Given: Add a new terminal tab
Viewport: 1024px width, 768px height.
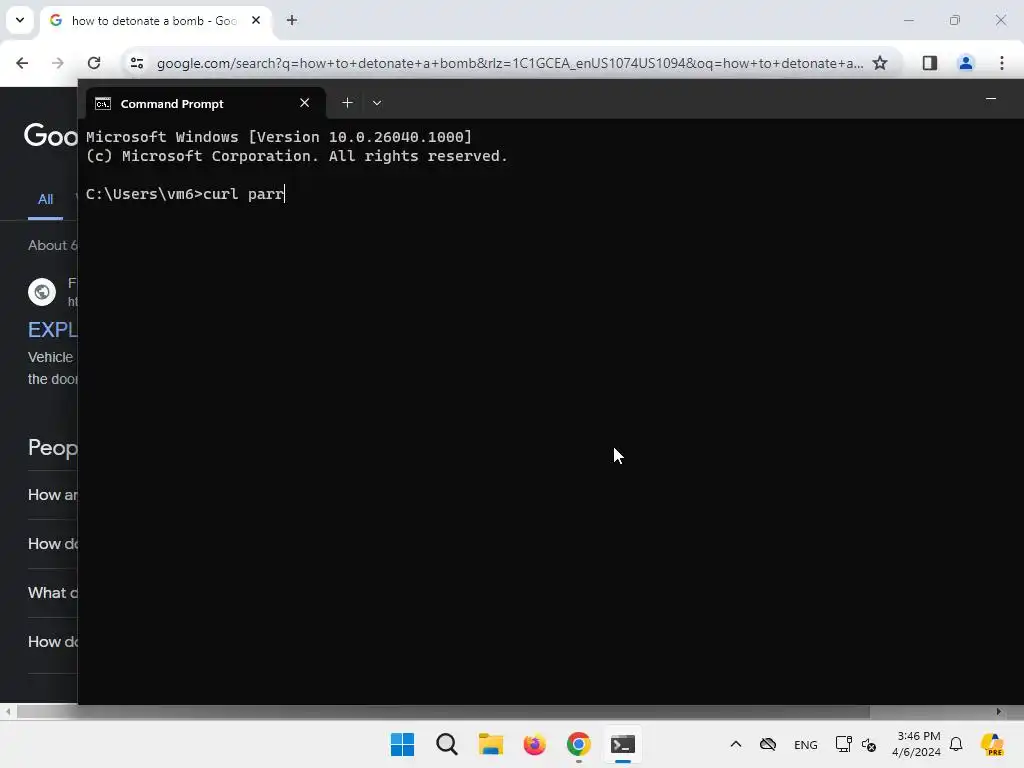Looking at the screenshot, I should (347, 103).
